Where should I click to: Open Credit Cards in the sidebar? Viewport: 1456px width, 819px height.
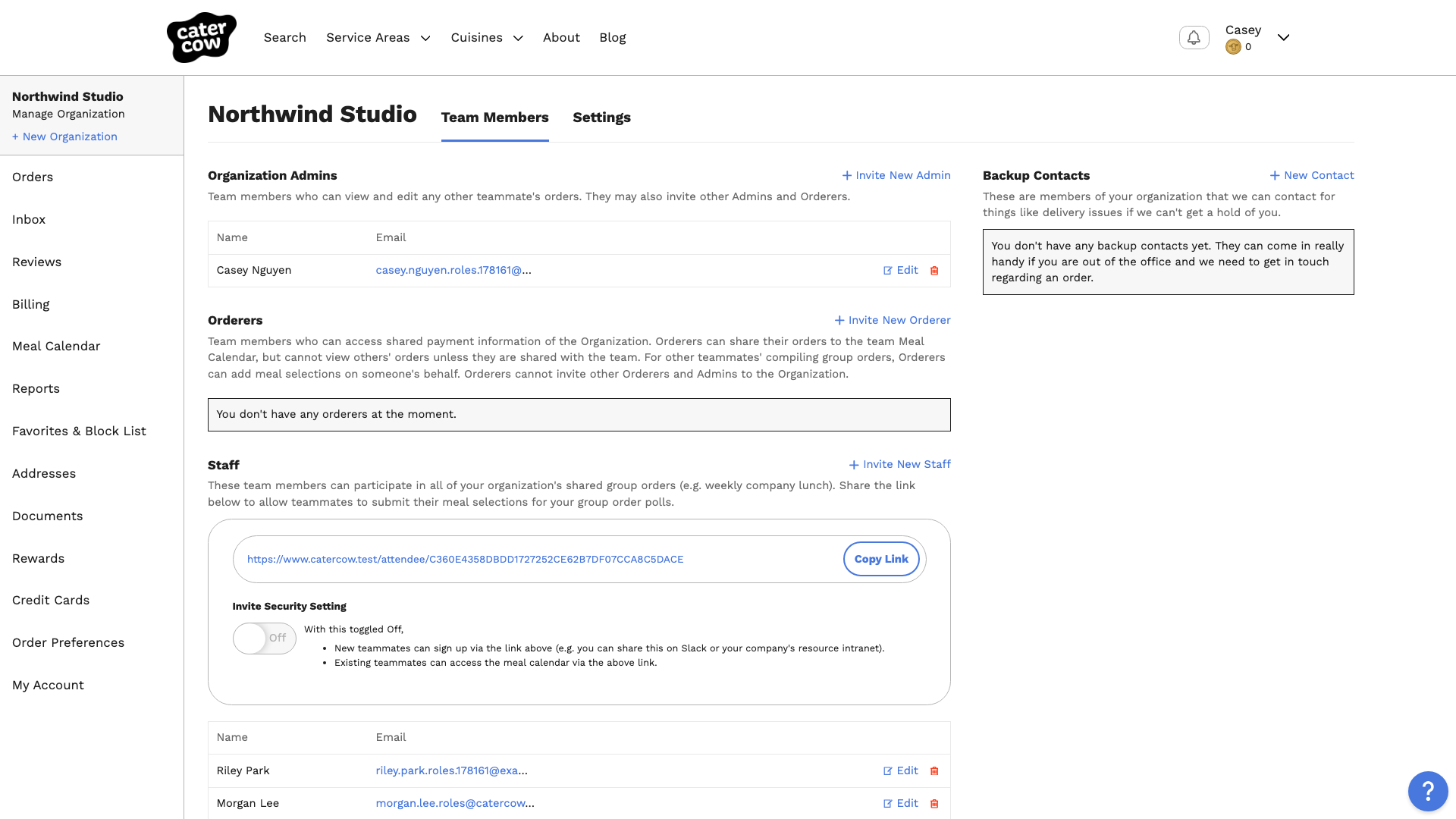pyautogui.click(x=51, y=600)
